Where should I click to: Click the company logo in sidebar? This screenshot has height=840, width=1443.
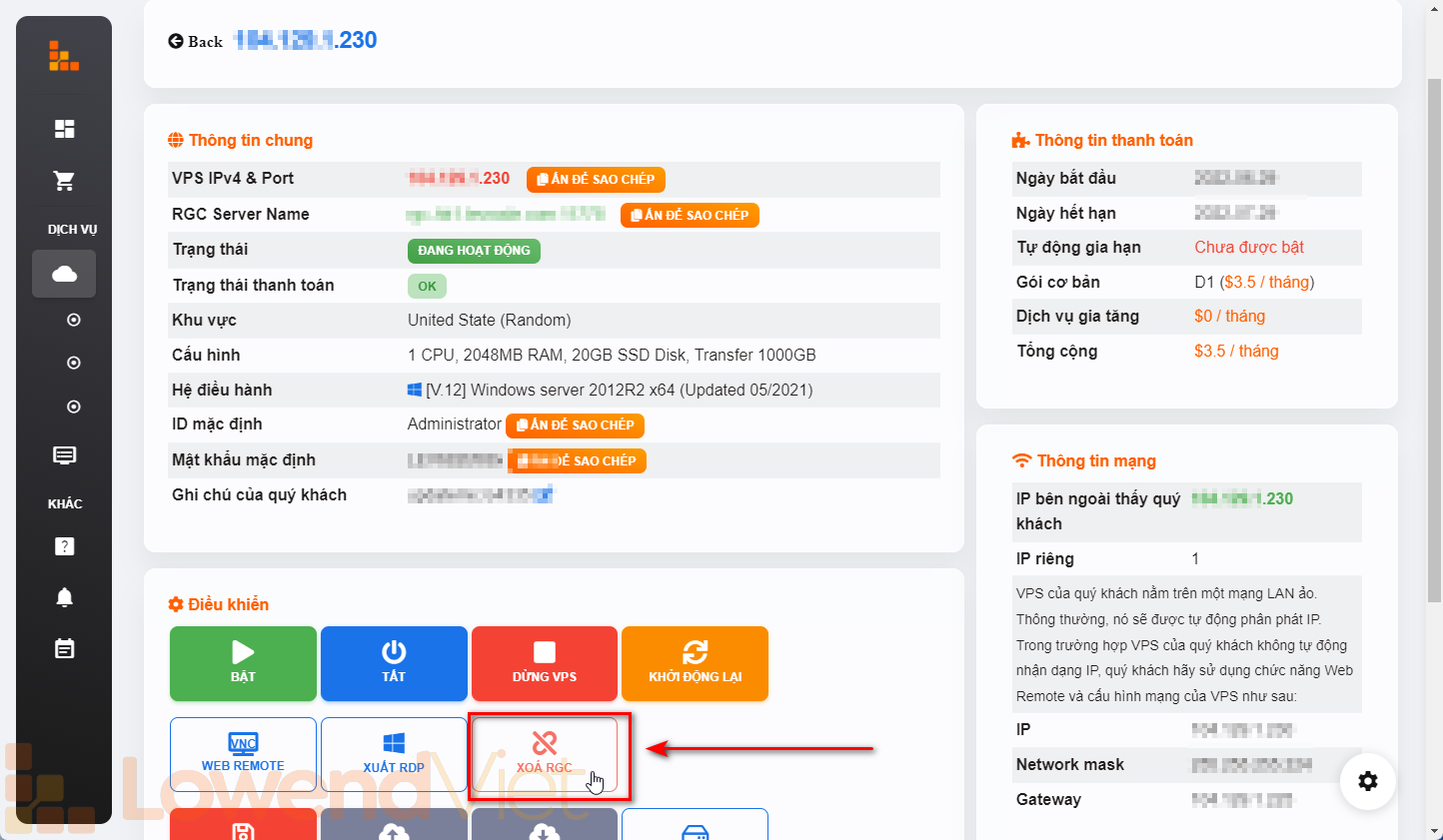tap(64, 56)
